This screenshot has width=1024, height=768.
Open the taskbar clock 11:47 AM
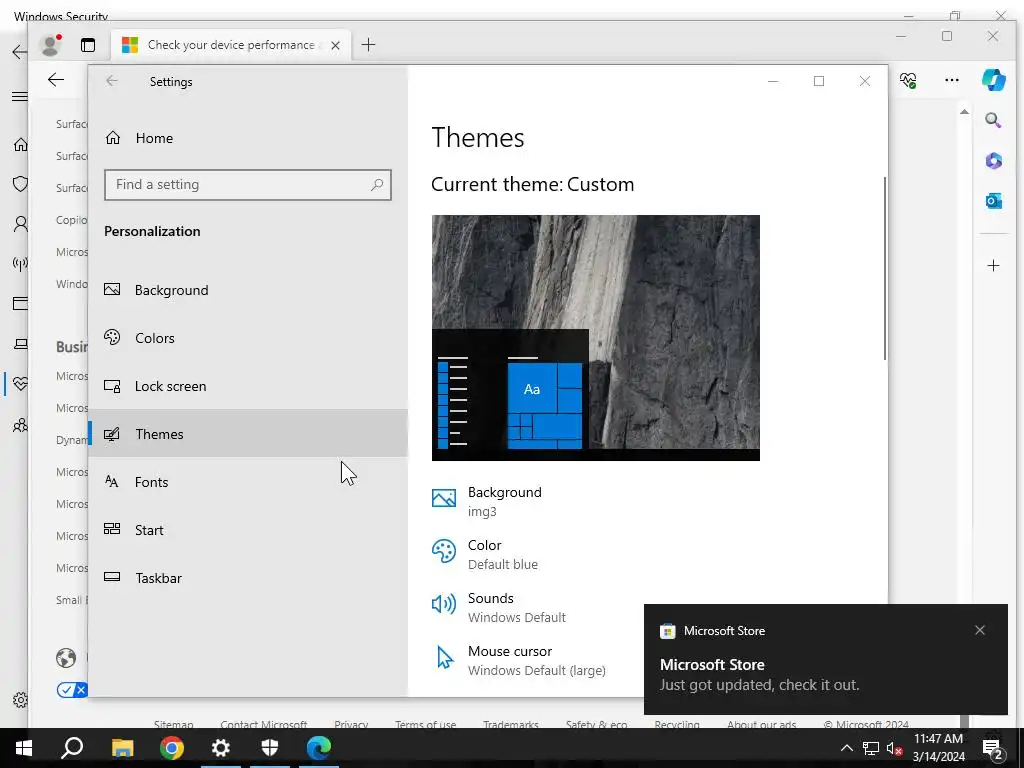coord(938,748)
